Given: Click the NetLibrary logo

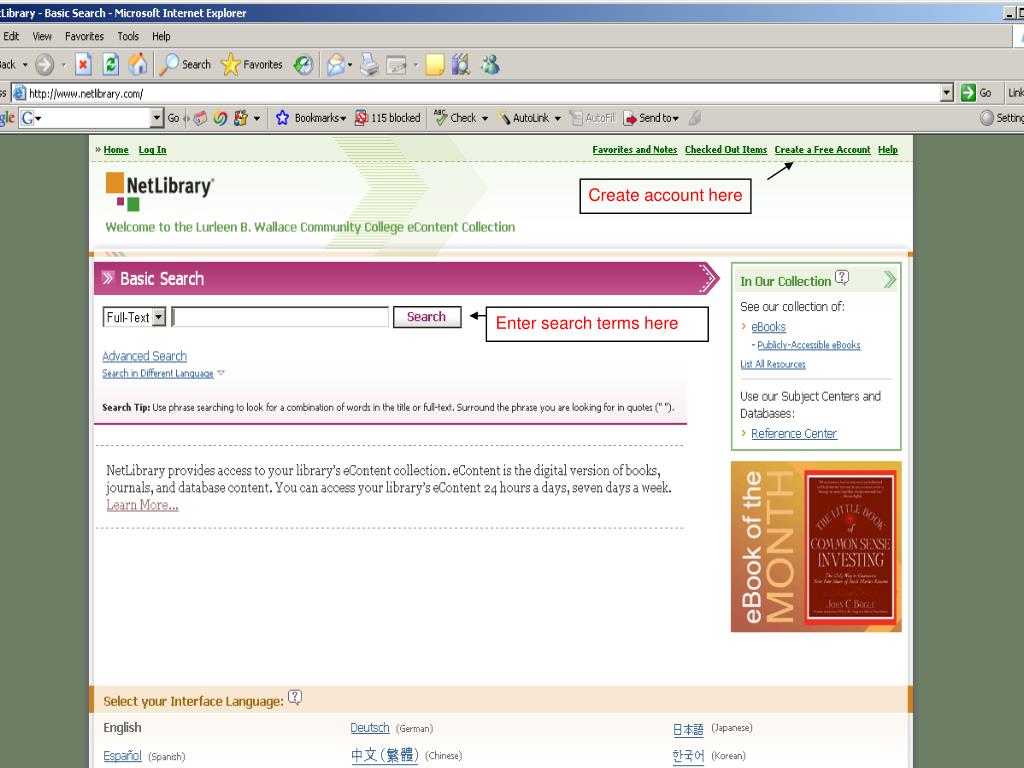Looking at the screenshot, I should [160, 191].
